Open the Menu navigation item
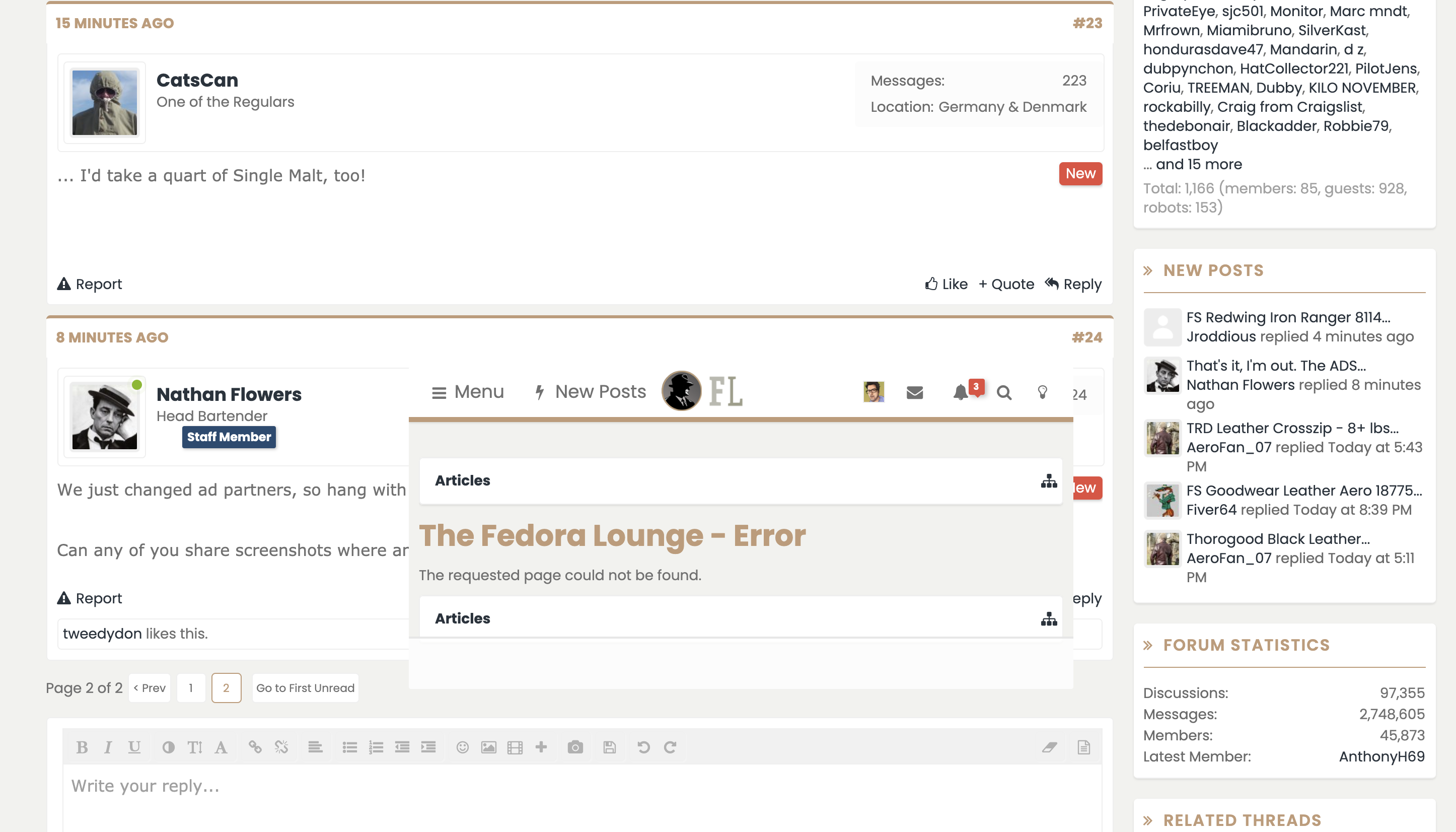The image size is (1456, 832). click(x=467, y=391)
